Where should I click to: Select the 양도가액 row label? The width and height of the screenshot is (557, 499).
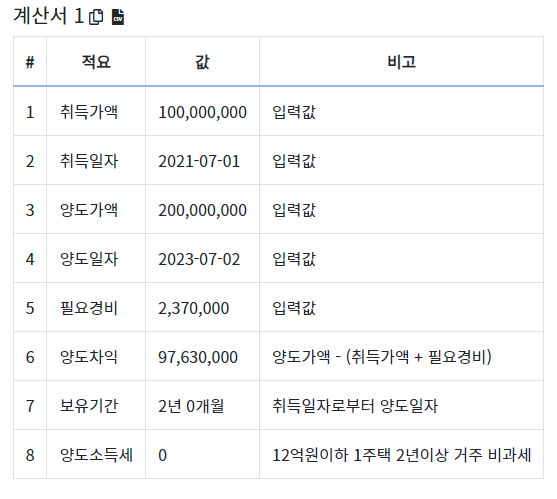tap(89, 210)
